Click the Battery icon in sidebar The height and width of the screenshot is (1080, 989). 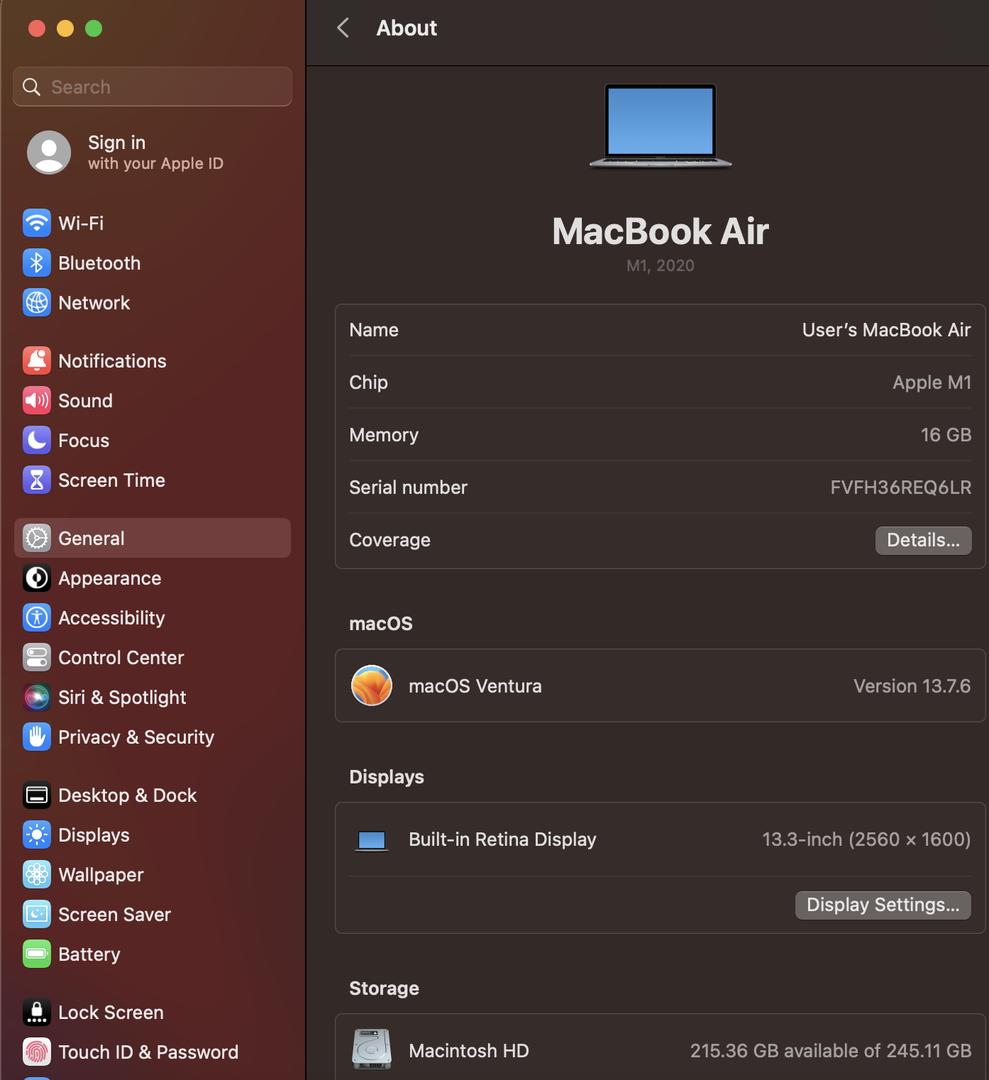pos(37,954)
